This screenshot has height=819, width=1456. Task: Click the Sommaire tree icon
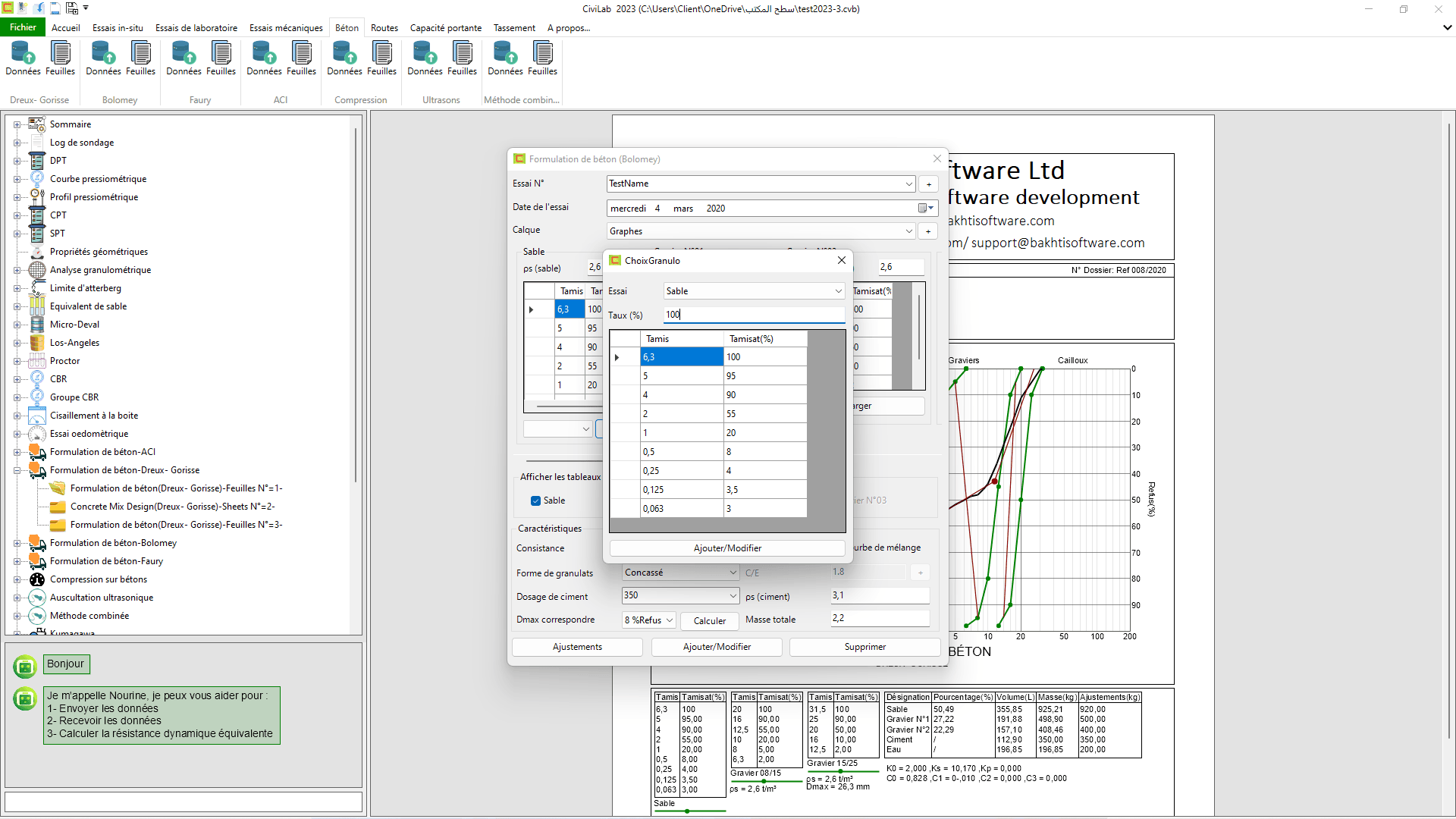pos(37,124)
